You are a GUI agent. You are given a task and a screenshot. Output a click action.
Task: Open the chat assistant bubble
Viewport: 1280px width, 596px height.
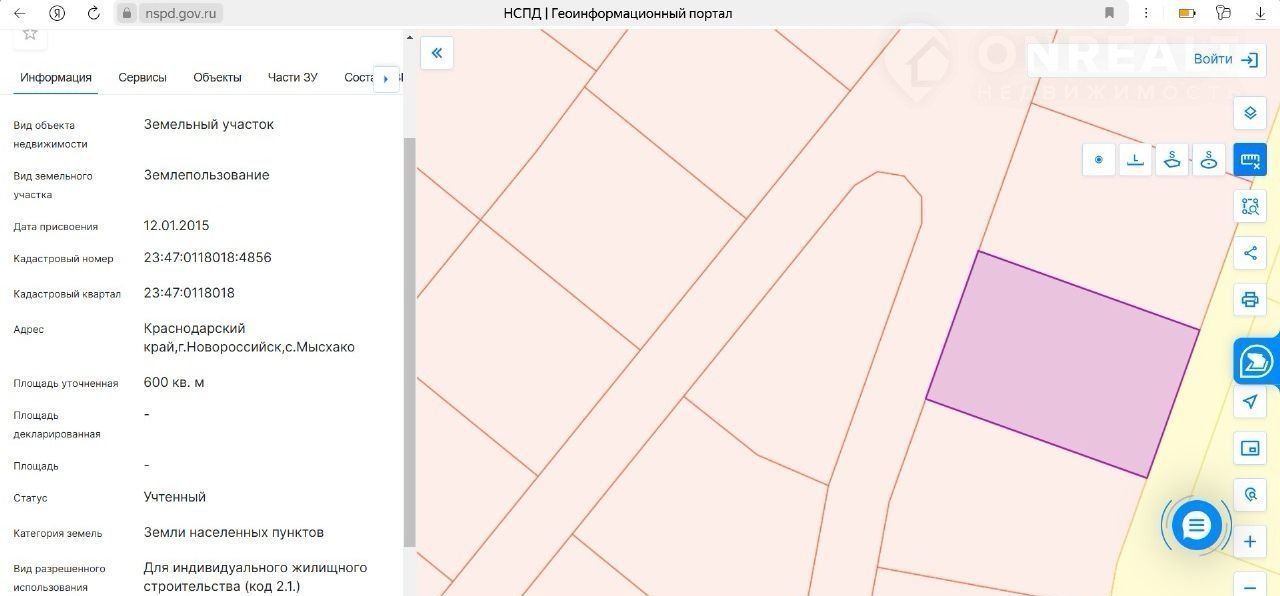[x=1196, y=524]
